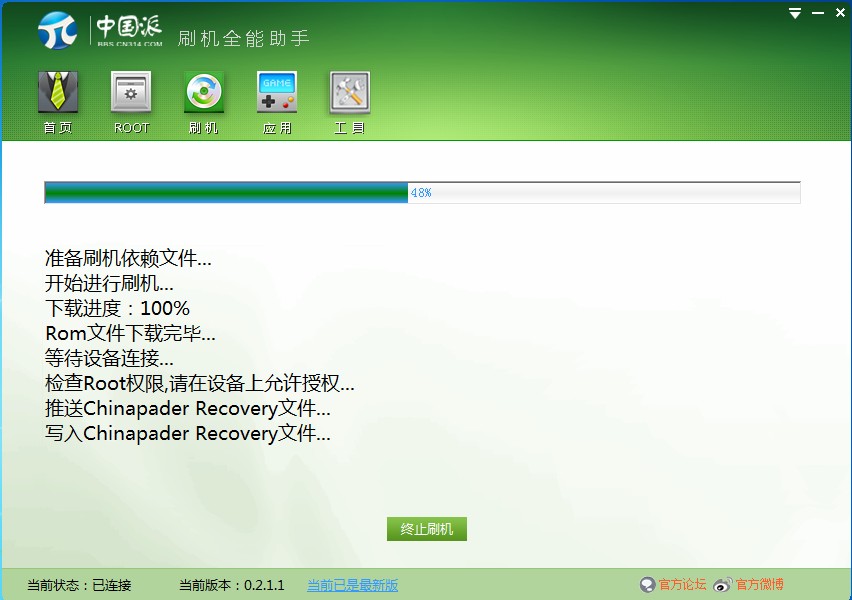Select the log line 开始进行刷机...
852x600 pixels.
click(109, 283)
